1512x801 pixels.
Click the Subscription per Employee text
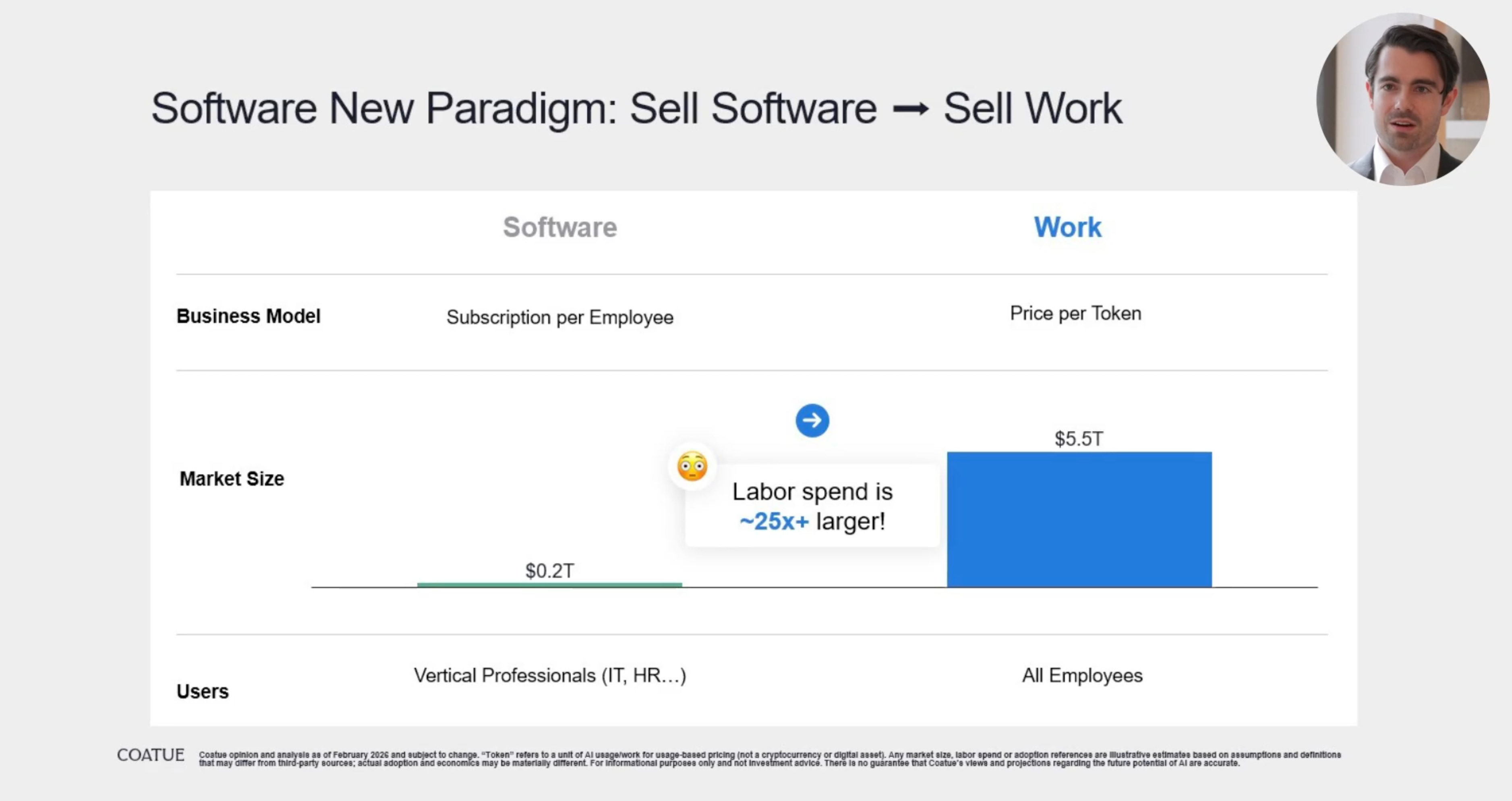coord(560,317)
